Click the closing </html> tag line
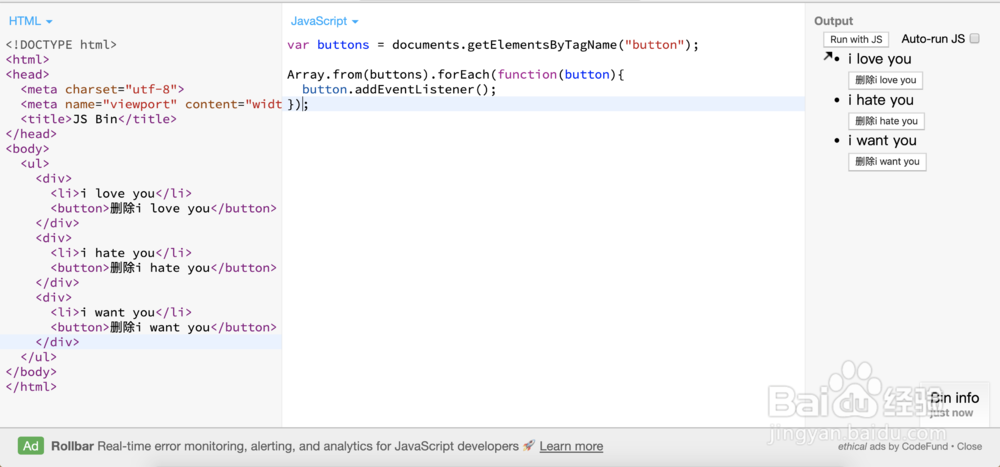Screen dimensions: 1000x467 tap(31, 387)
